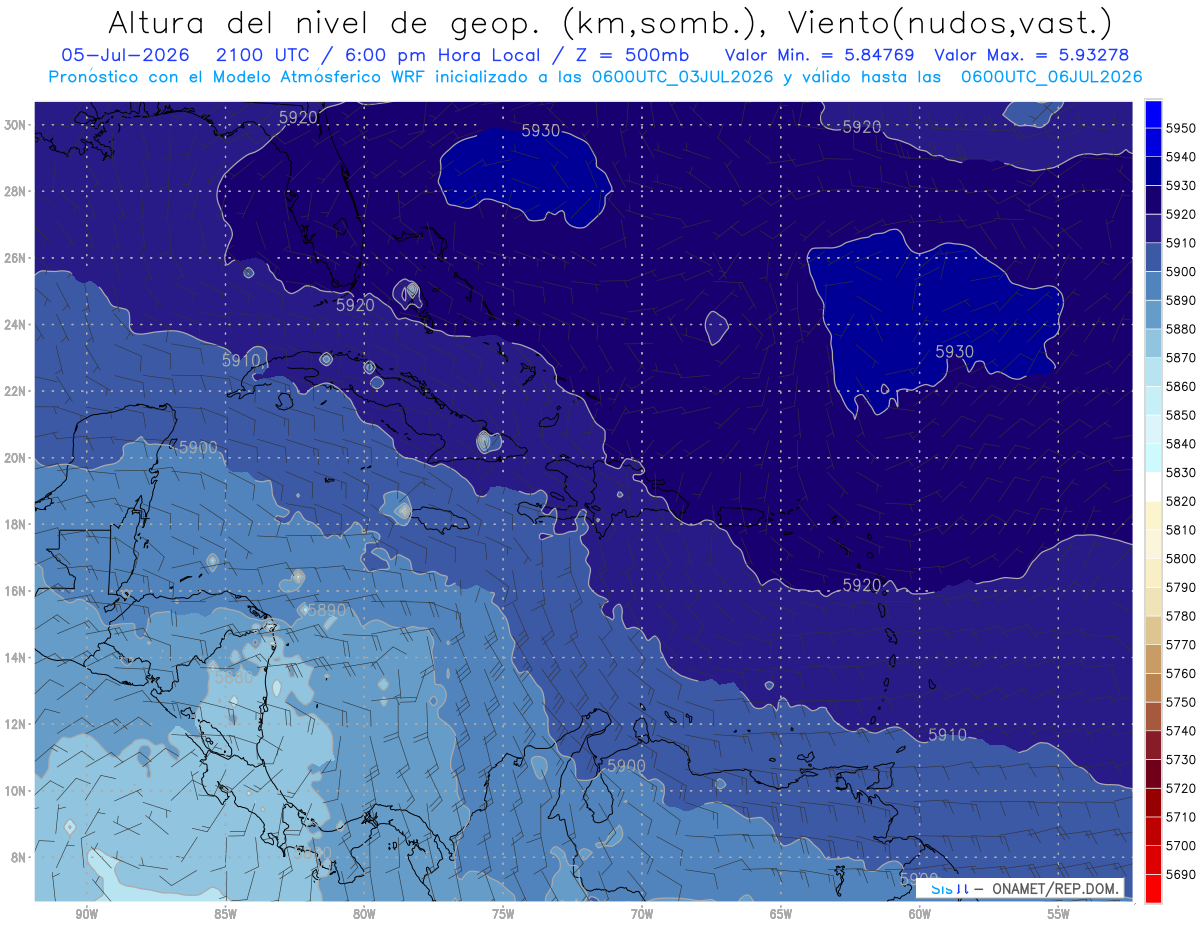Click the colorbar legend value '5720'
This screenshot has width=1200, height=927.
point(1181,788)
